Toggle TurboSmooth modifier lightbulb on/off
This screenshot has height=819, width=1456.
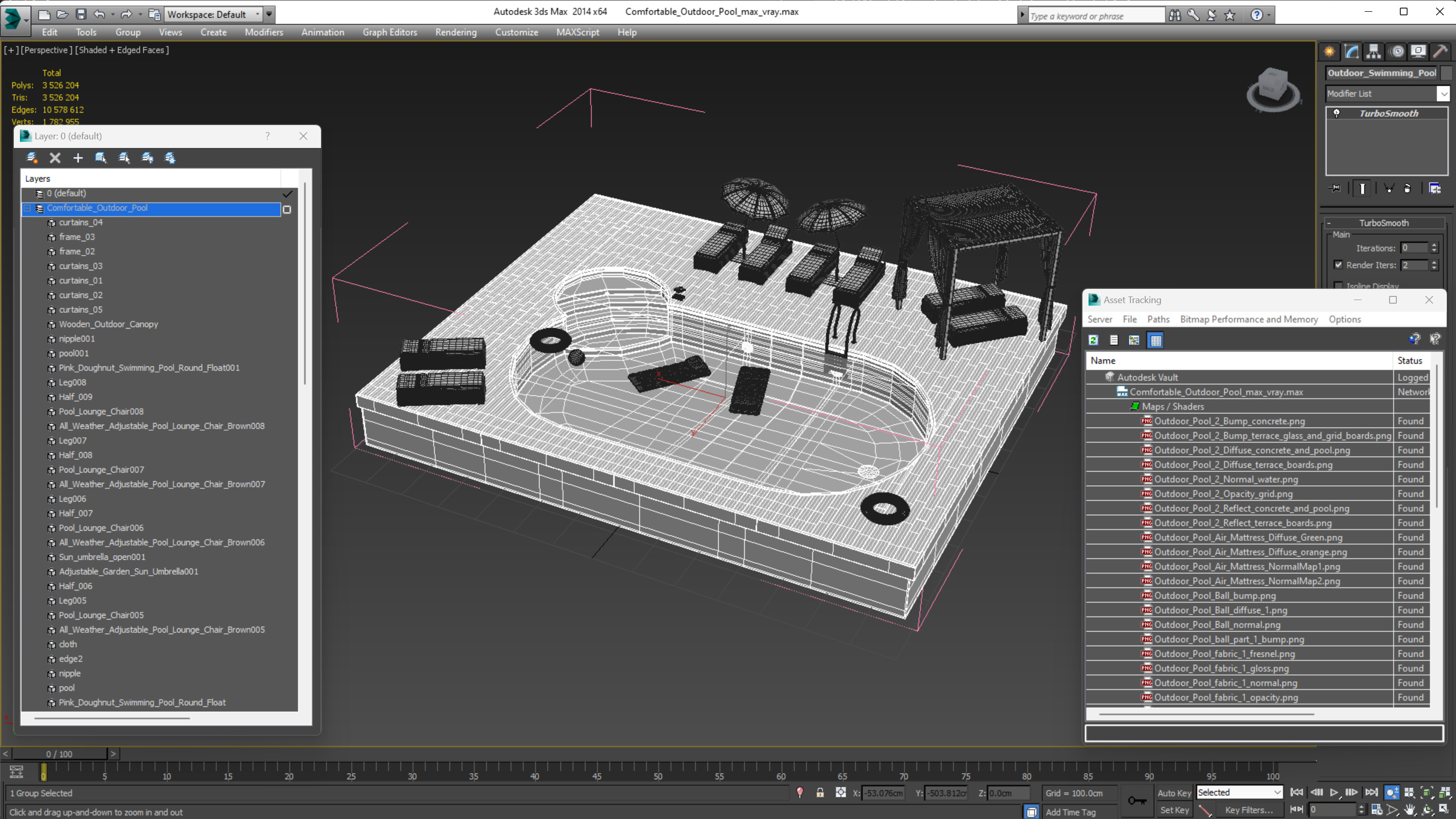click(1337, 113)
